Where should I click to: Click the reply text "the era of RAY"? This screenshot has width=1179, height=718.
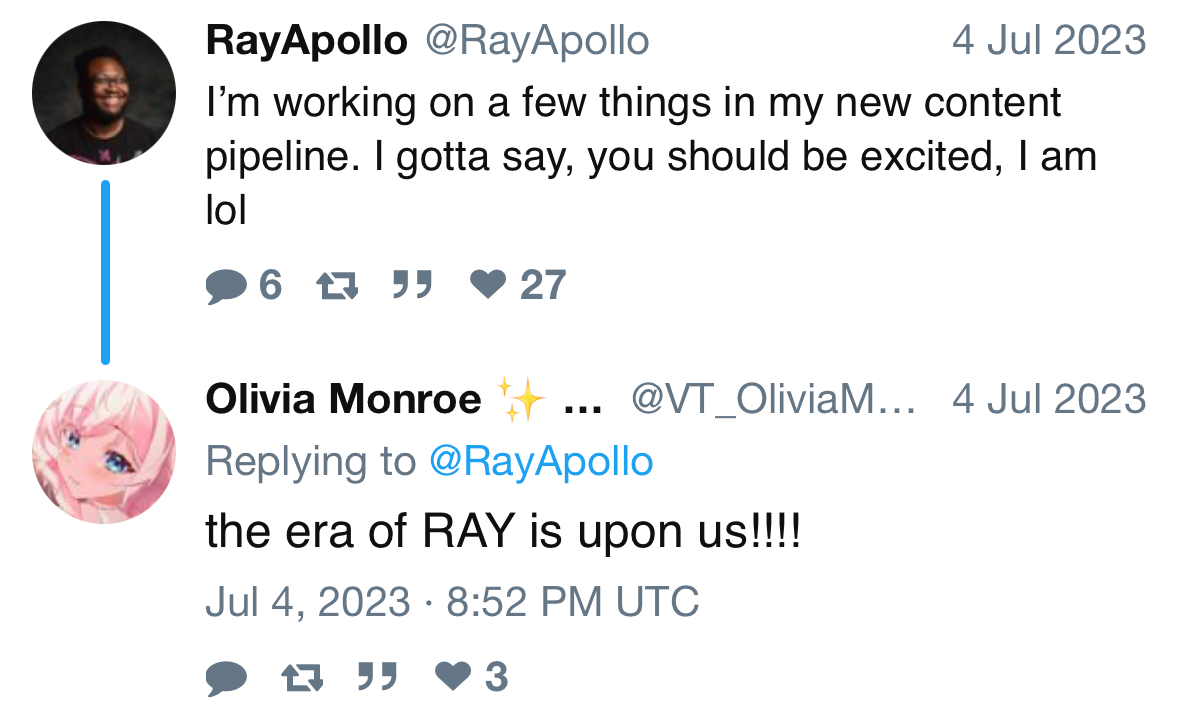coord(503,533)
